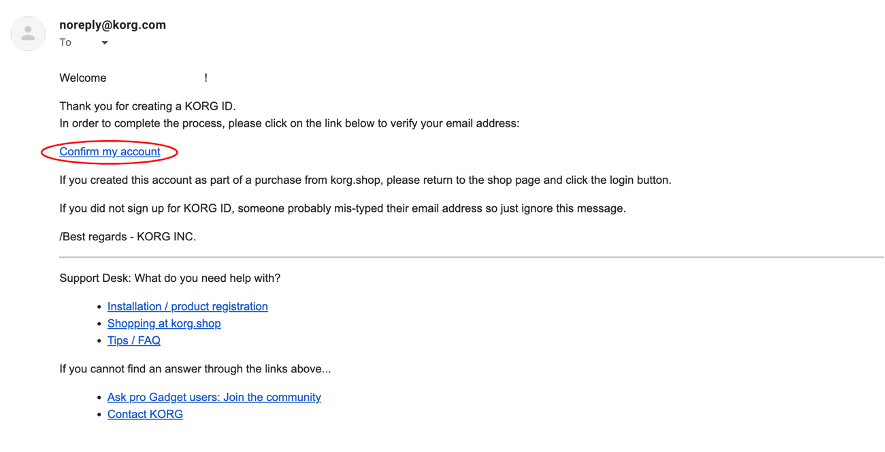885x452 pixels.
Task: Open the Contact KORG link
Action: tap(145, 414)
